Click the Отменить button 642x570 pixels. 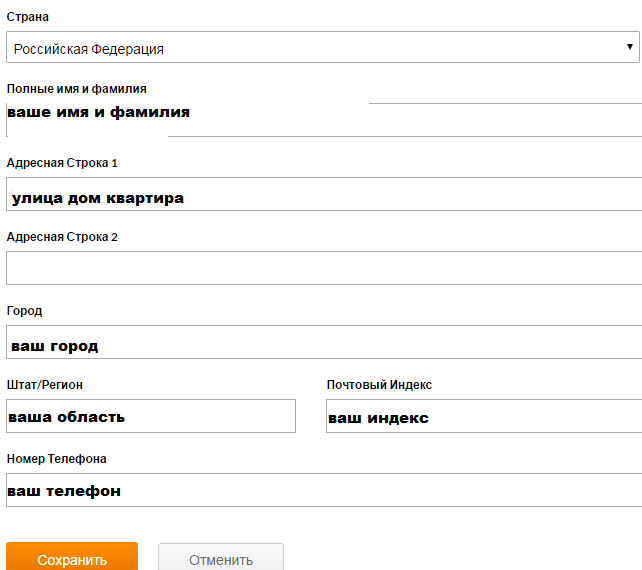click(220, 559)
